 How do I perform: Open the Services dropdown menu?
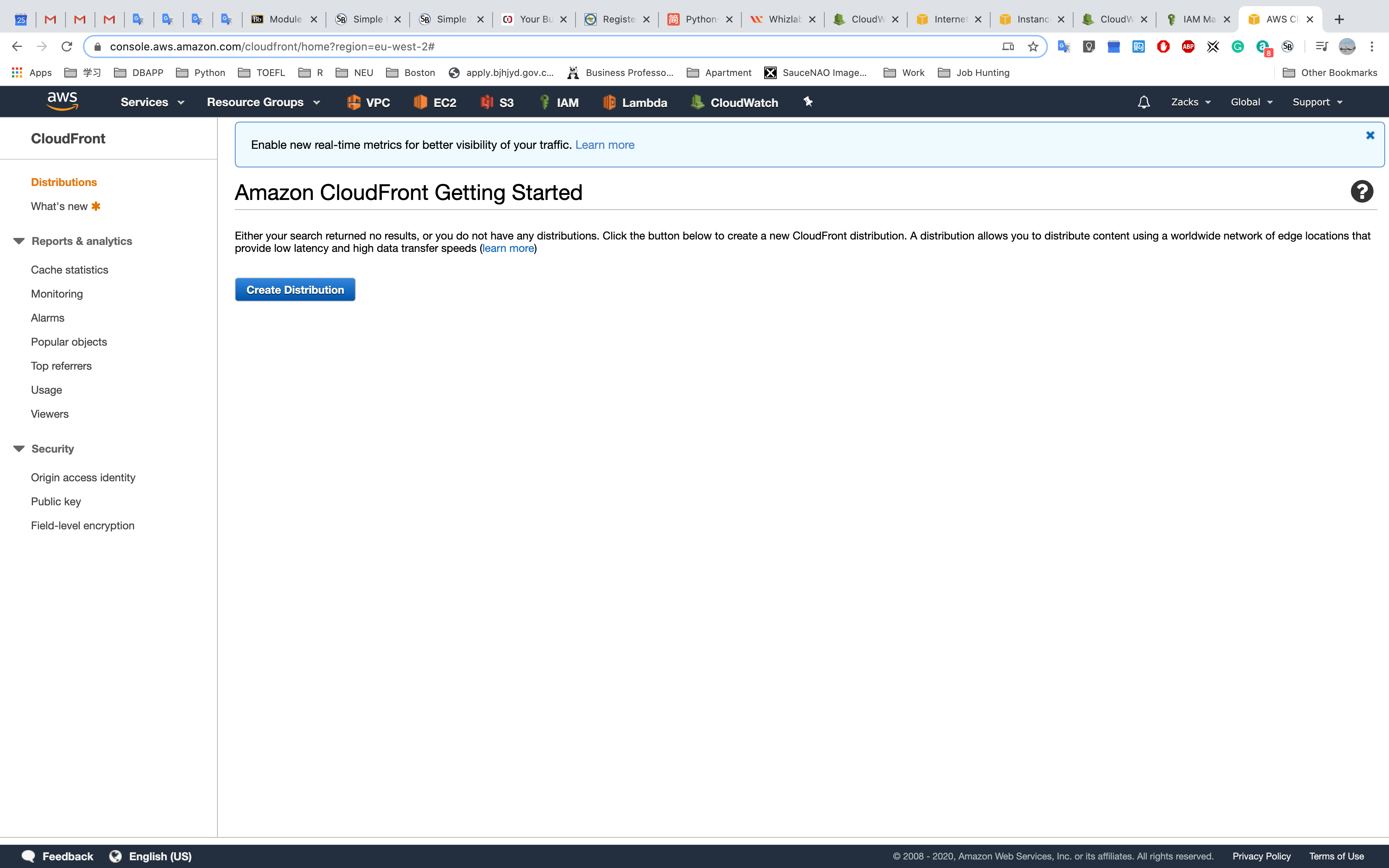[152, 102]
